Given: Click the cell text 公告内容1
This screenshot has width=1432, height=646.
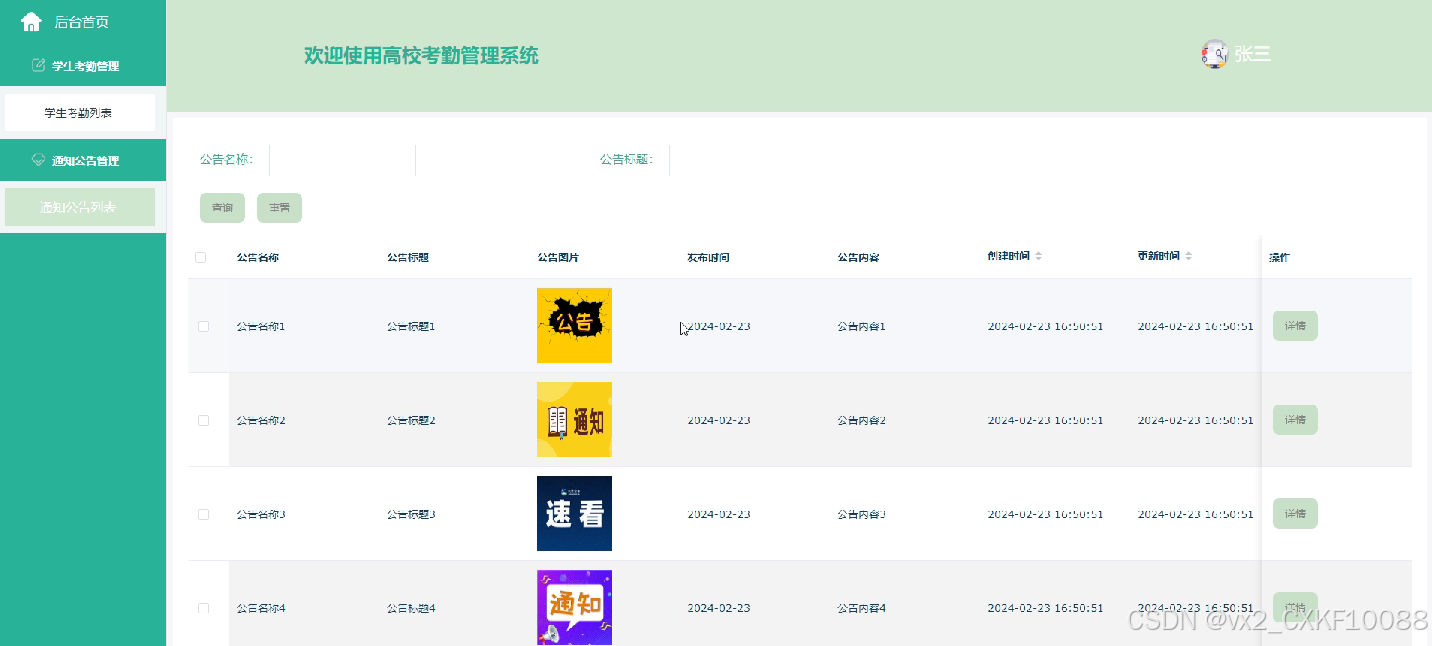Looking at the screenshot, I should [x=861, y=326].
